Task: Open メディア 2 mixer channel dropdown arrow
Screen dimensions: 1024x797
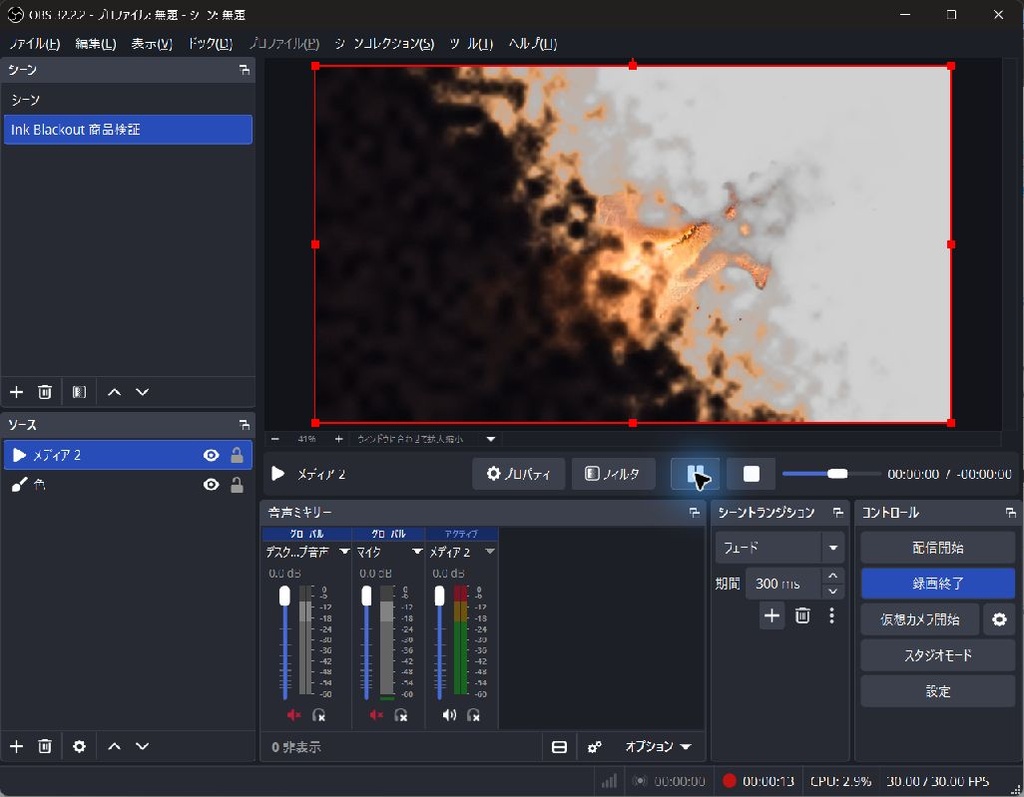Action: point(490,552)
